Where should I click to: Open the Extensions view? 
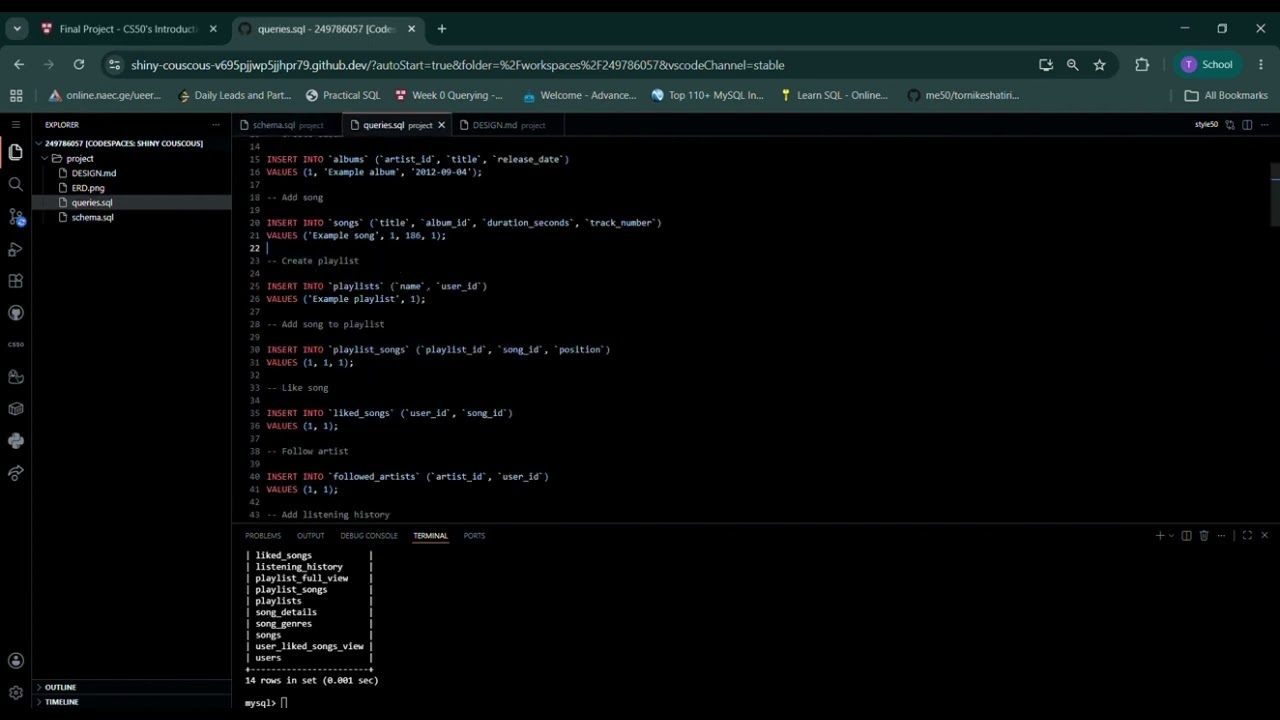click(15, 281)
